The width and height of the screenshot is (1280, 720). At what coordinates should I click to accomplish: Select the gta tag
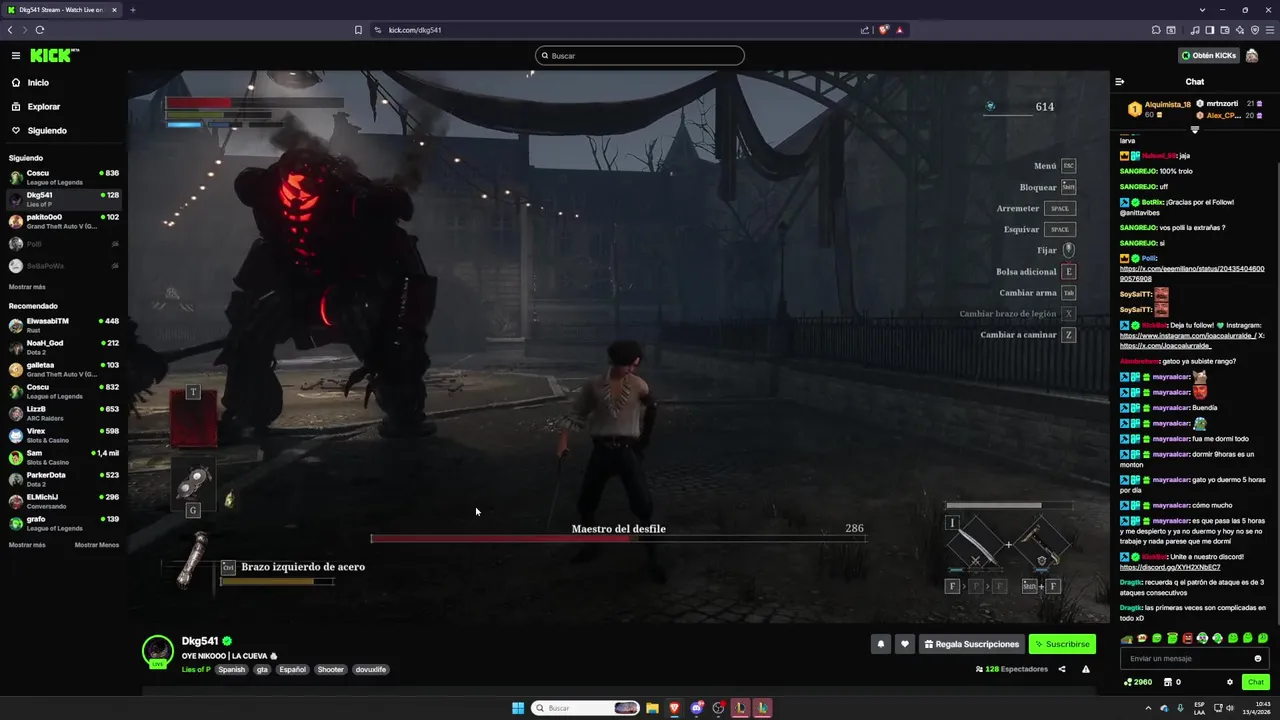point(262,670)
